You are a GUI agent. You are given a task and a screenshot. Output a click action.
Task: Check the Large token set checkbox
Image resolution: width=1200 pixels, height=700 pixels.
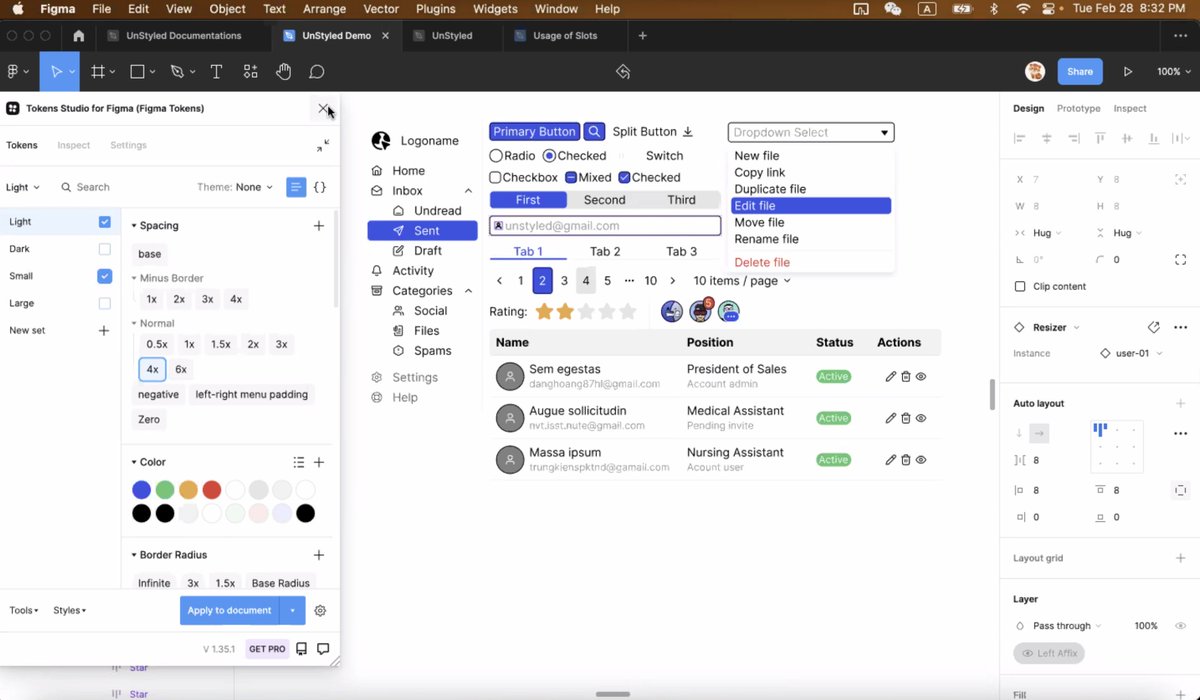[105, 303]
